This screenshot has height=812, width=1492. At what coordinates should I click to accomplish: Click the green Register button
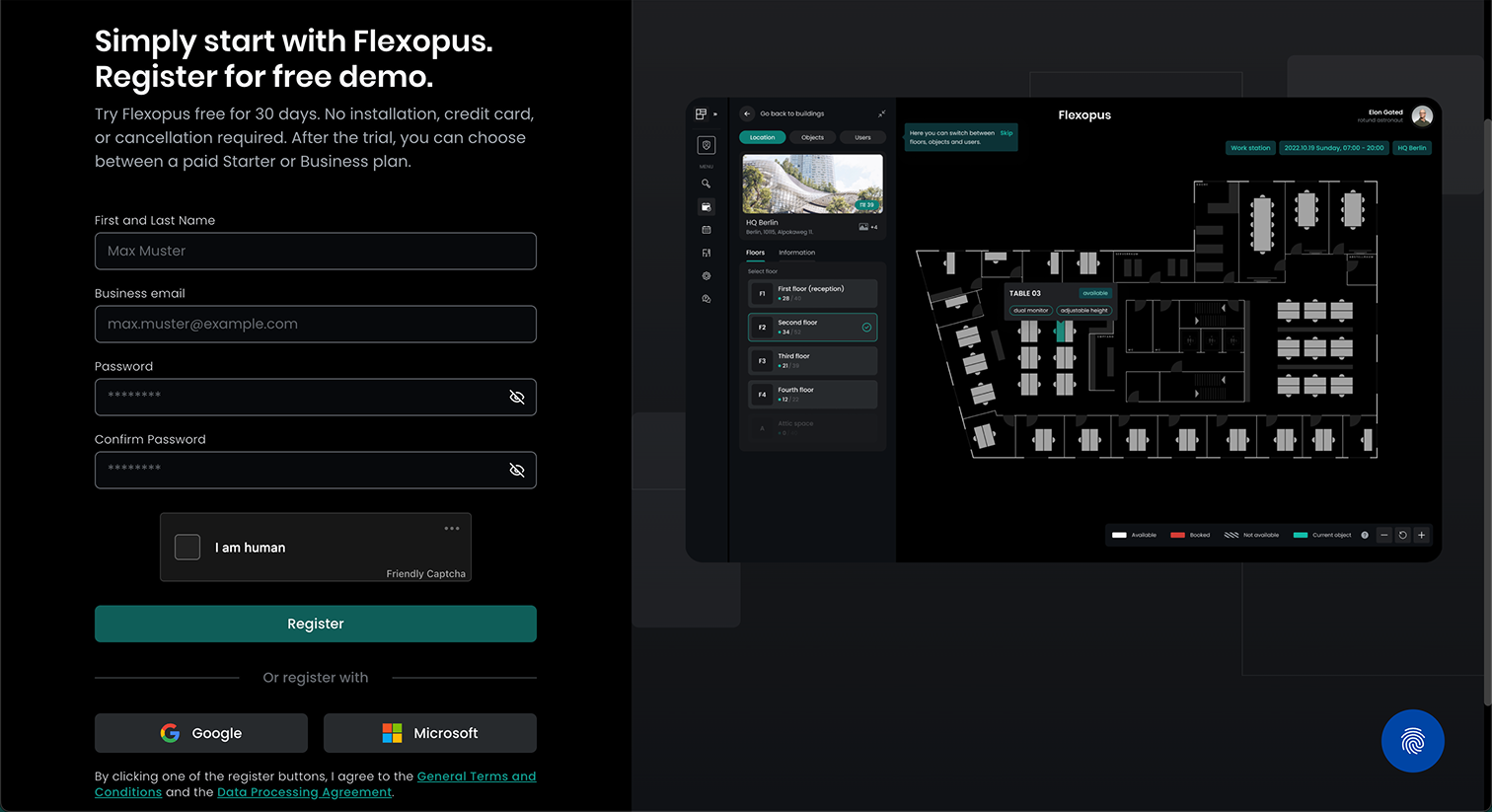[x=316, y=624]
